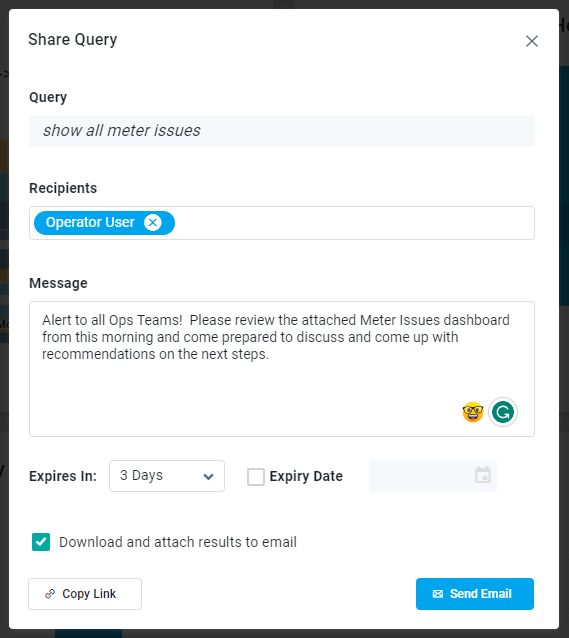Open the Expires In 3 Days dropdown

pyautogui.click(x=167, y=476)
